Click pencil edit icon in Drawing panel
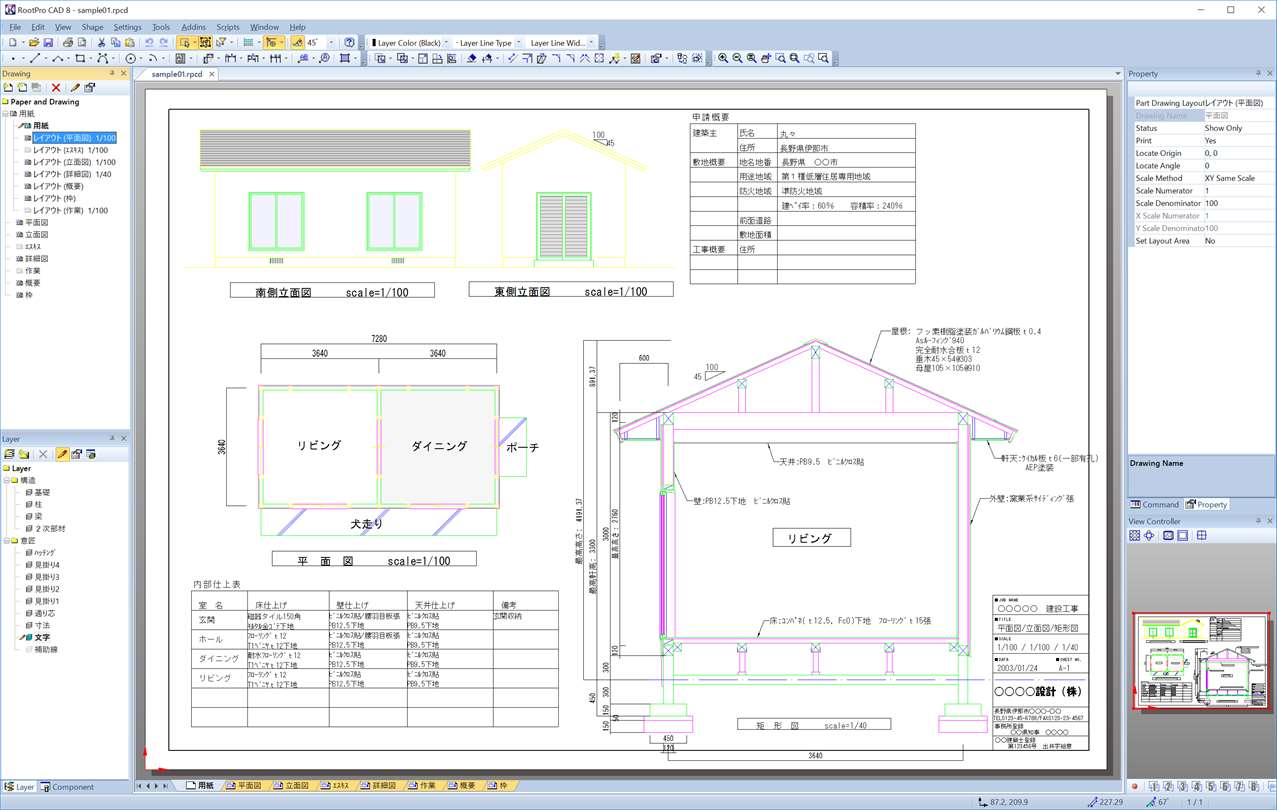The width and height of the screenshot is (1277, 810). [x=75, y=88]
